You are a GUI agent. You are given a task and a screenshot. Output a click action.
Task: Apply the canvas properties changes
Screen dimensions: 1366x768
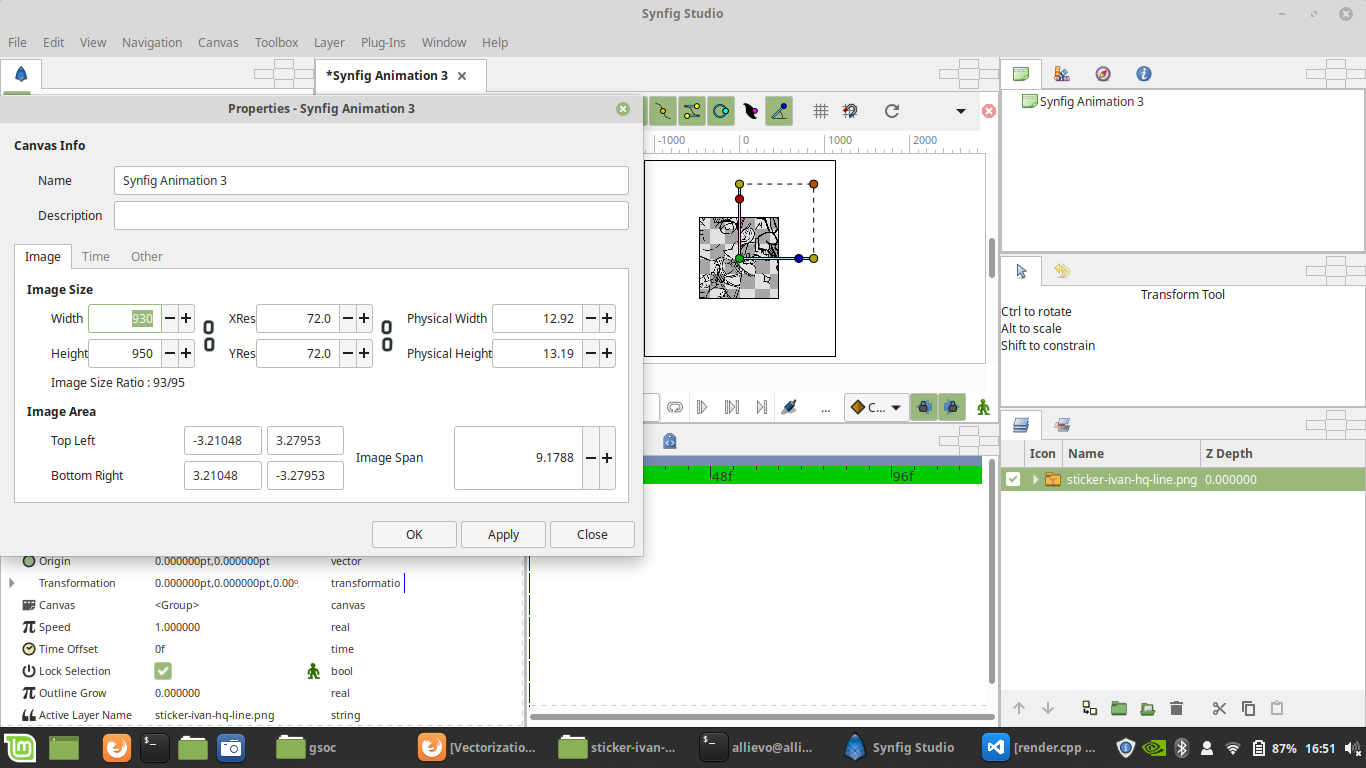[x=503, y=534]
